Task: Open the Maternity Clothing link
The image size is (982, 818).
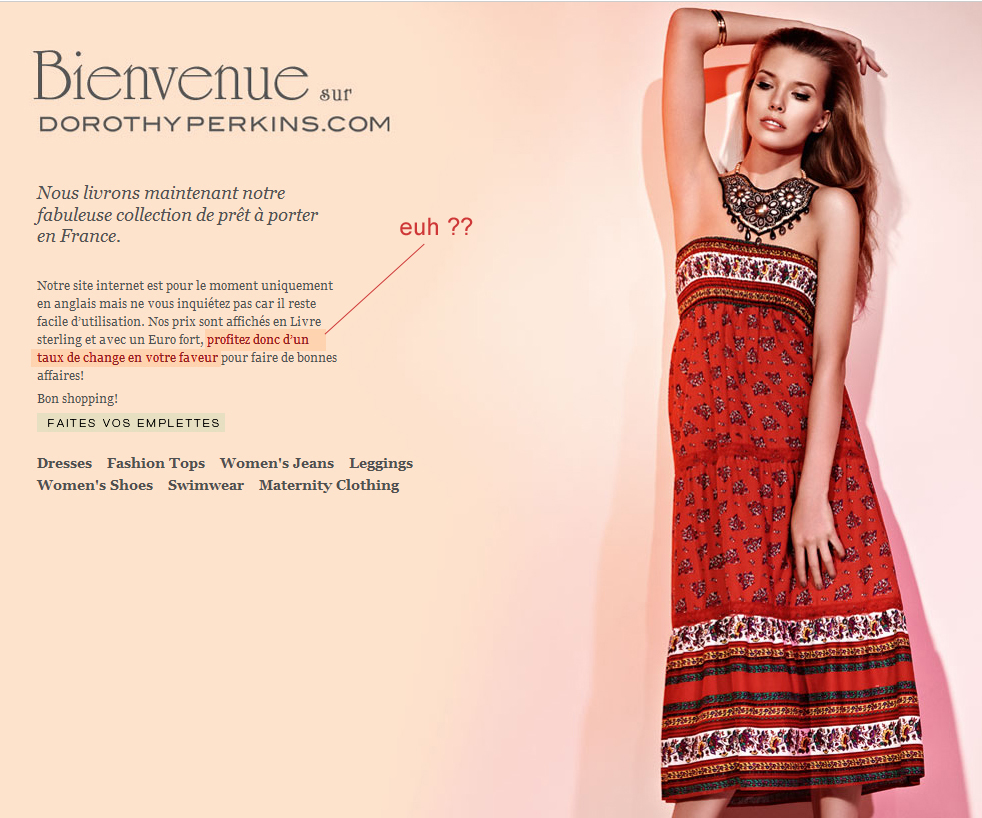Action: point(329,485)
